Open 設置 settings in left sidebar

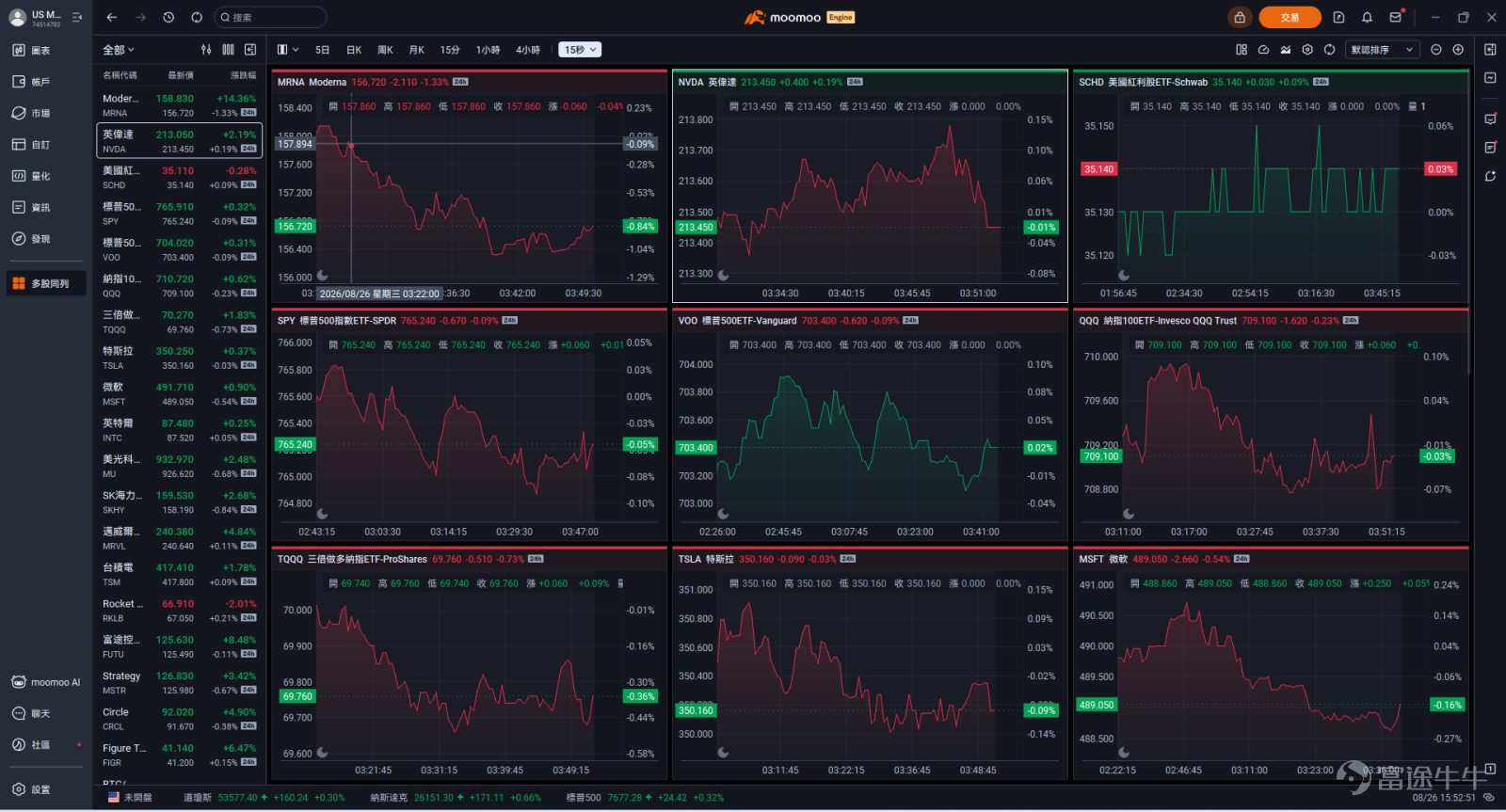(x=46, y=789)
